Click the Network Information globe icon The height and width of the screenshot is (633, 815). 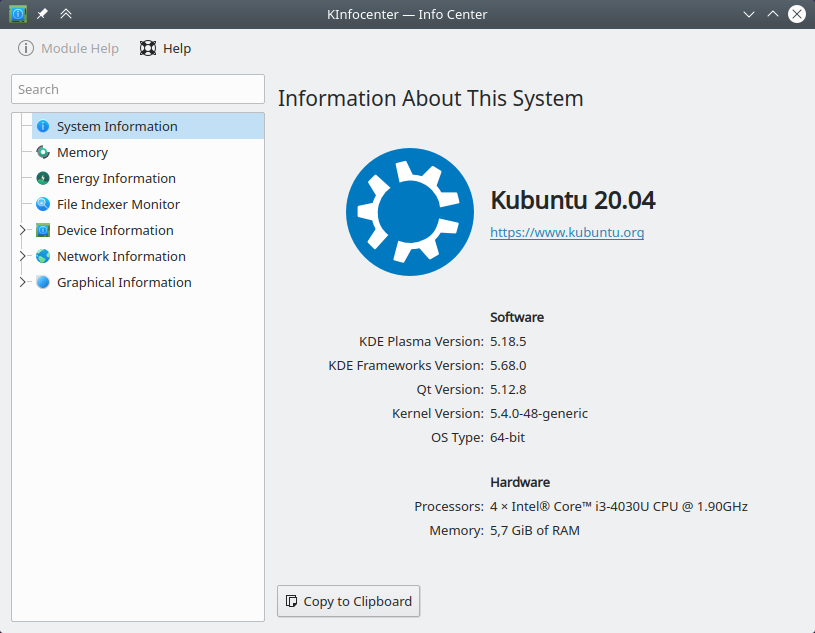tap(43, 257)
